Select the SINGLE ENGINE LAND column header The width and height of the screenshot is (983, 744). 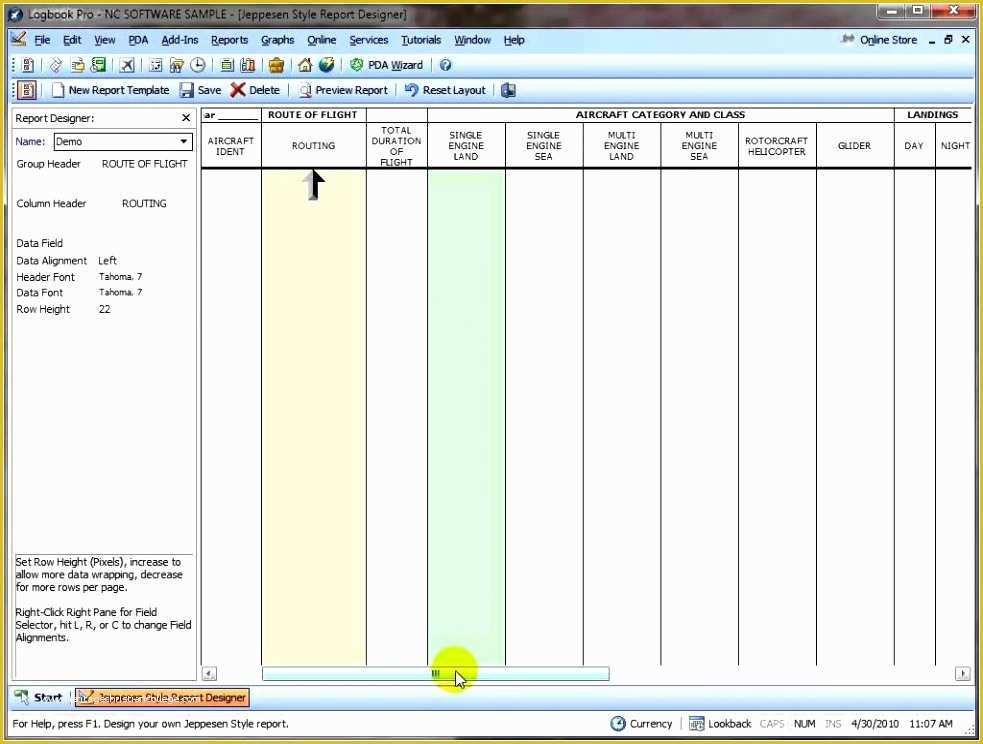coord(466,145)
